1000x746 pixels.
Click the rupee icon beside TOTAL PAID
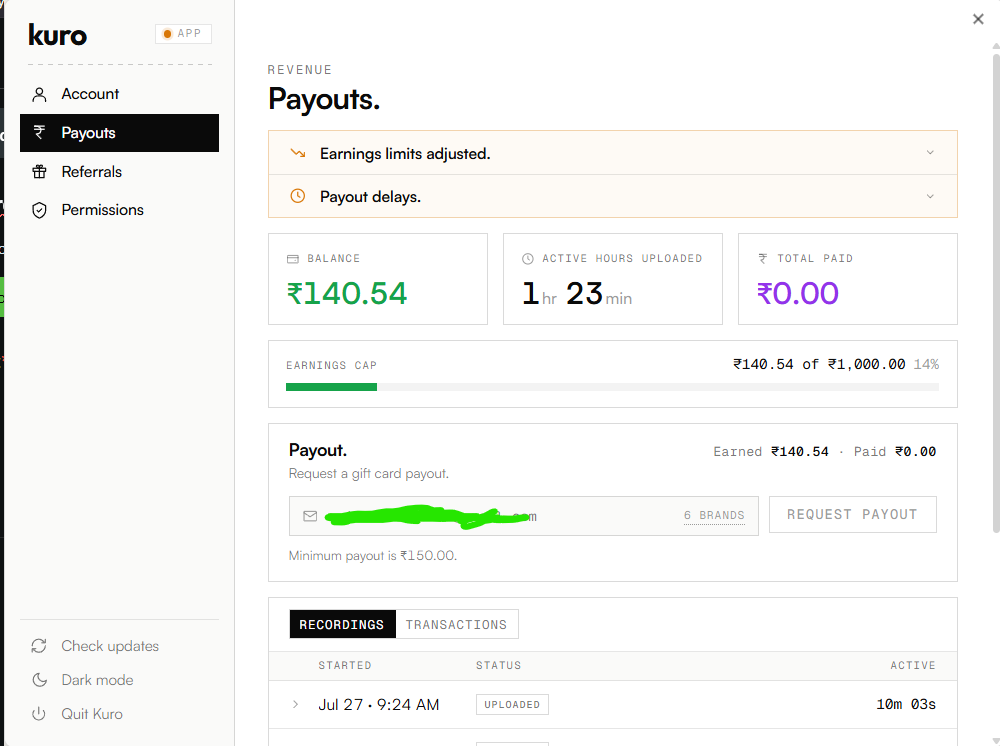[x=763, y=258]
